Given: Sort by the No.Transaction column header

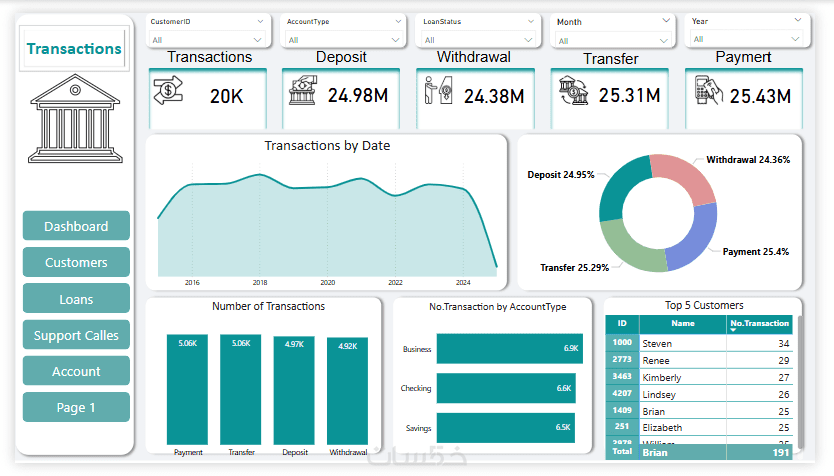Looking at the screenshot, I should point(759,323).
